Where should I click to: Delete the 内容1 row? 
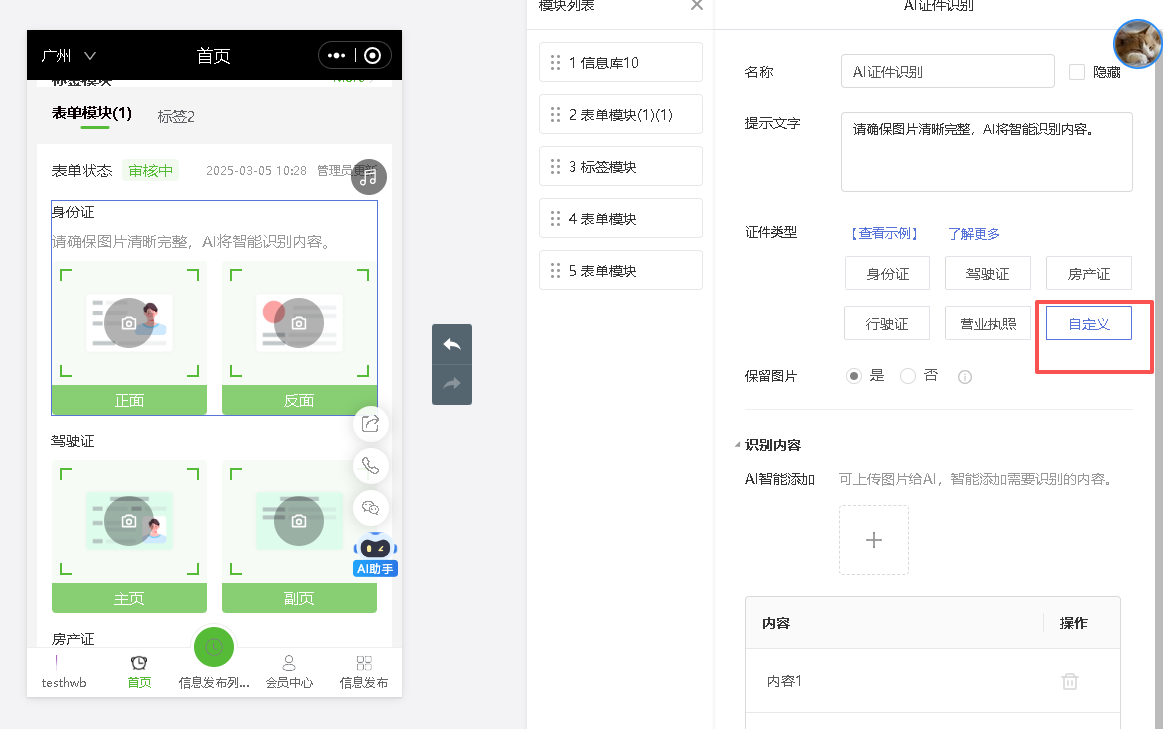coord(1070,681)
